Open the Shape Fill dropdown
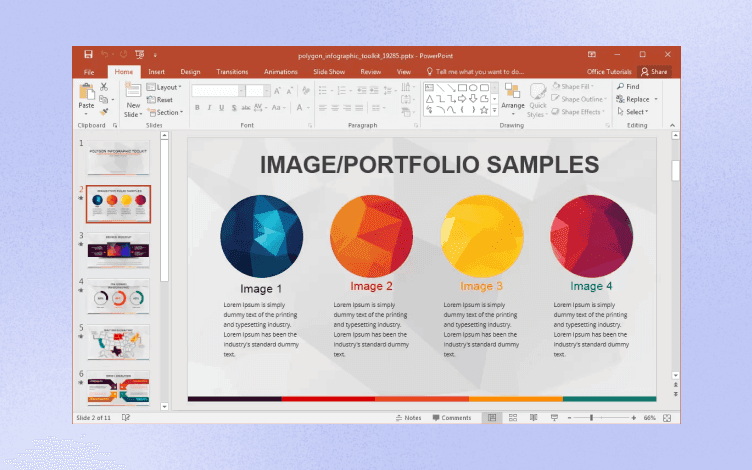 pyautogui.click(x=573, y=86)
